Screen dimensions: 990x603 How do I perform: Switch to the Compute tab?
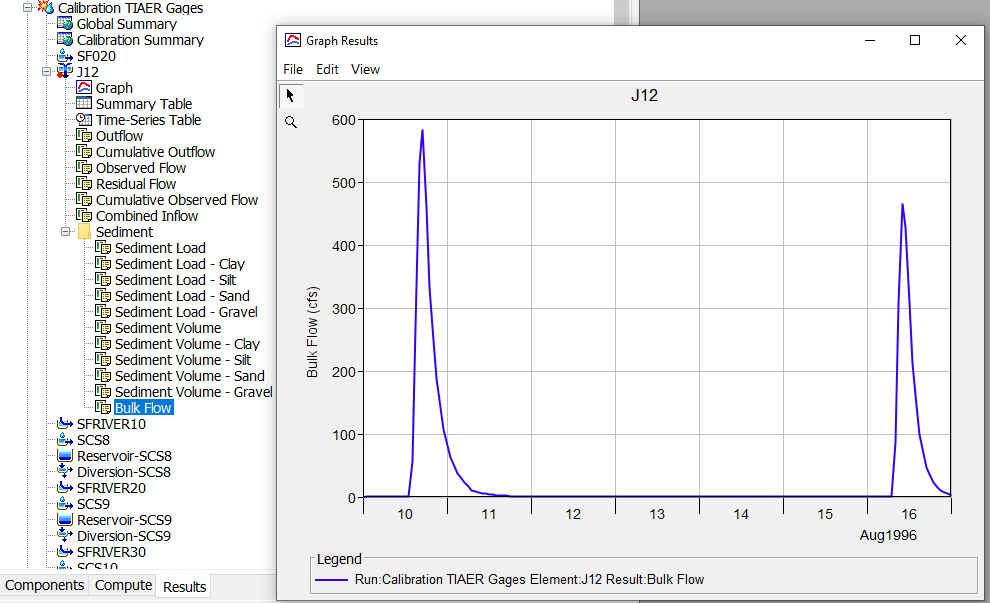122,585
